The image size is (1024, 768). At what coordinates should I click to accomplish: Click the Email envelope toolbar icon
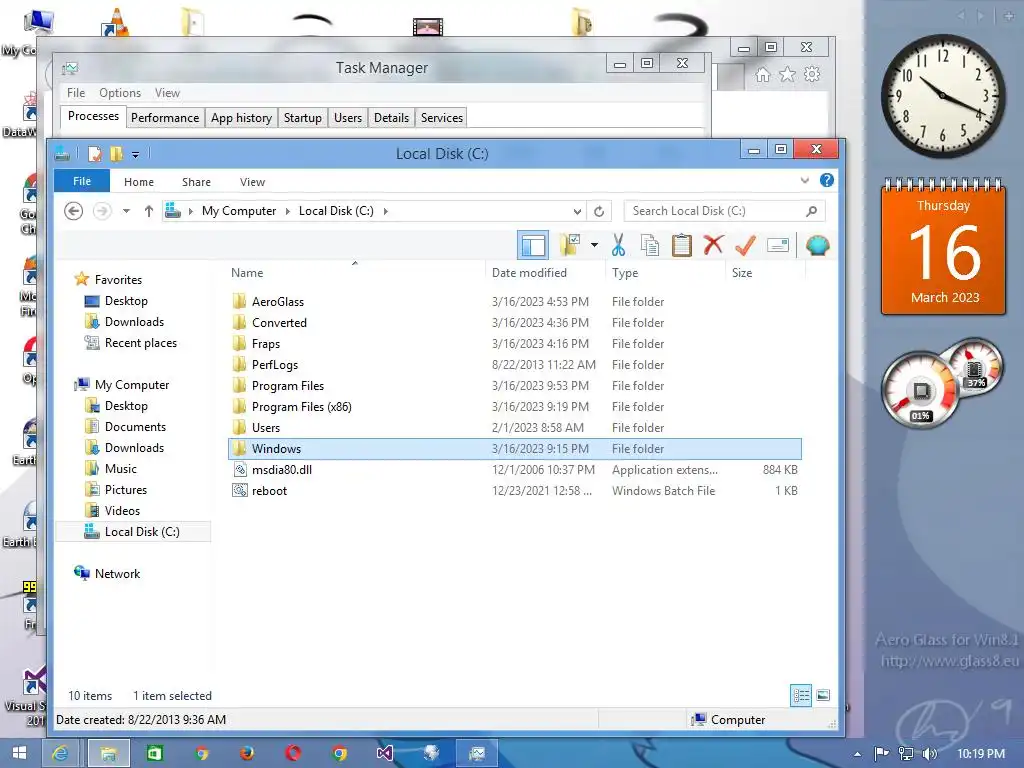[x=778, y=246]
